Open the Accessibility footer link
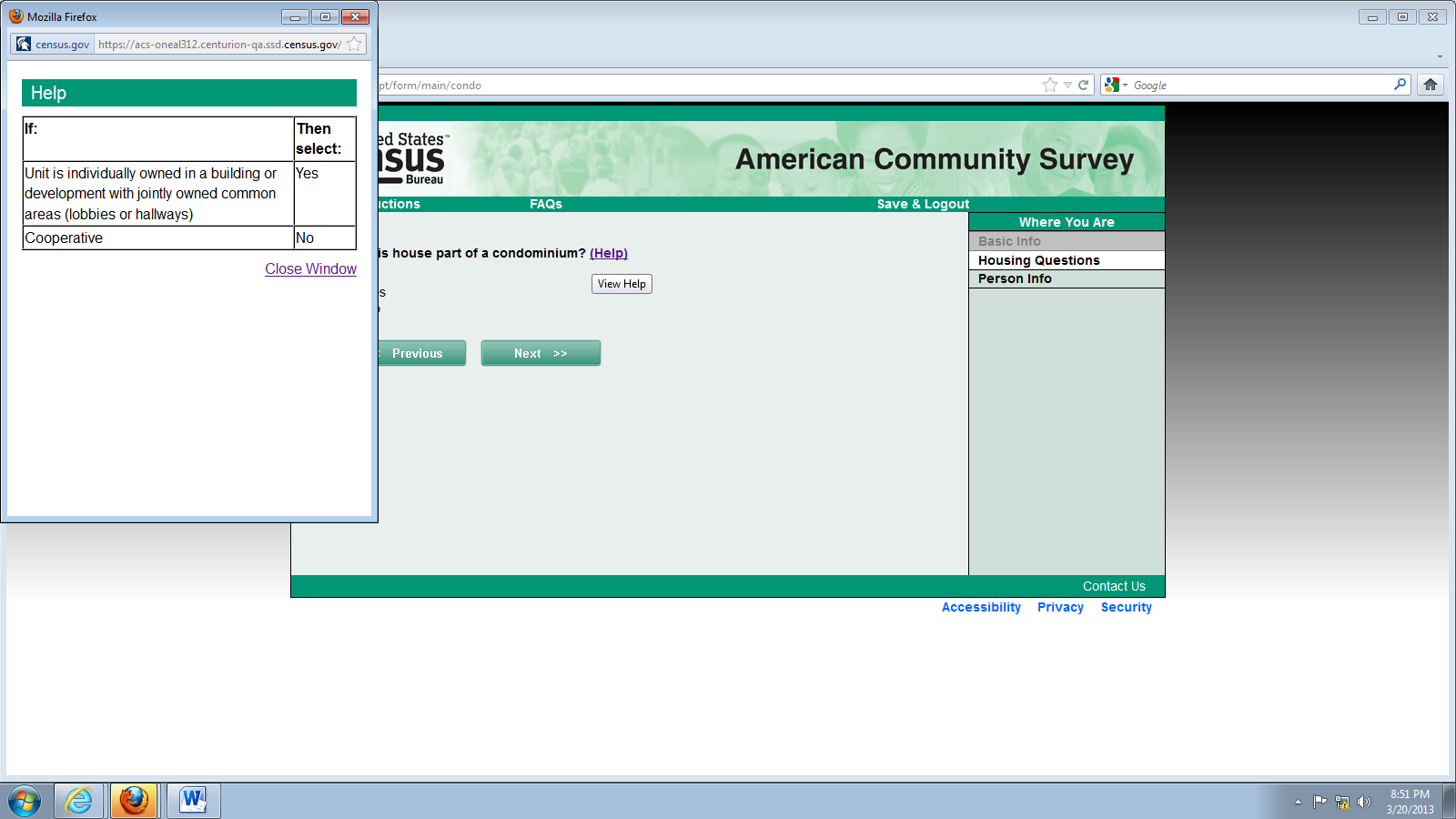Image resolution: width=1456 pixels, height=819 pixels. click(981, 607)
